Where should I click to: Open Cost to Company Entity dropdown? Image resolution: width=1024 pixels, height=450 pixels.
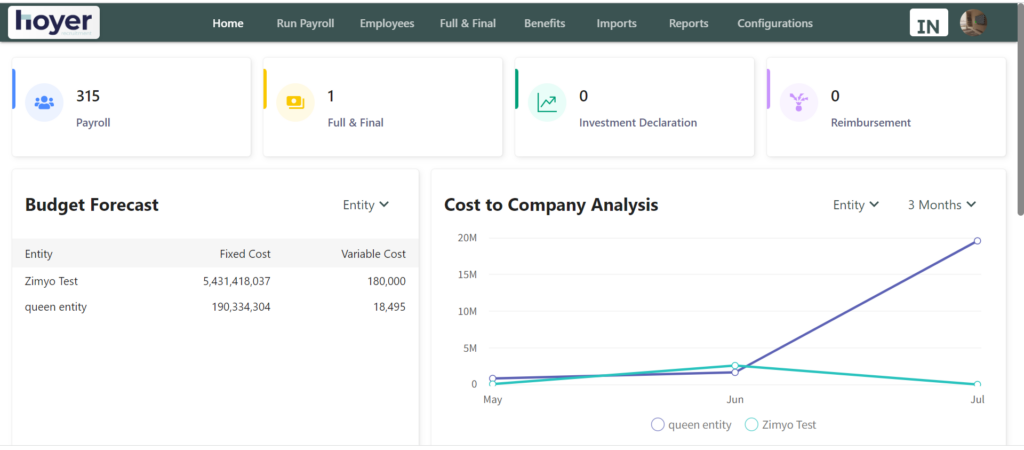pos(856,205)
